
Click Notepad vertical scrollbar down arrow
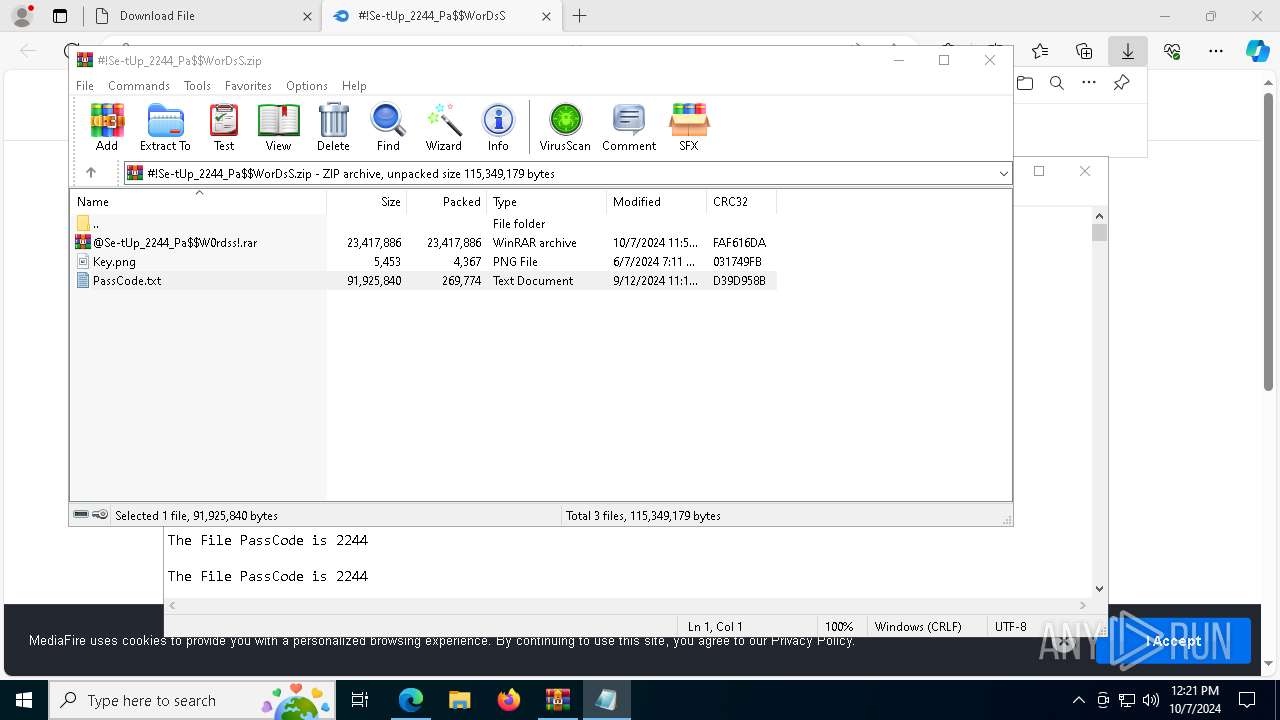point(1099,589)
